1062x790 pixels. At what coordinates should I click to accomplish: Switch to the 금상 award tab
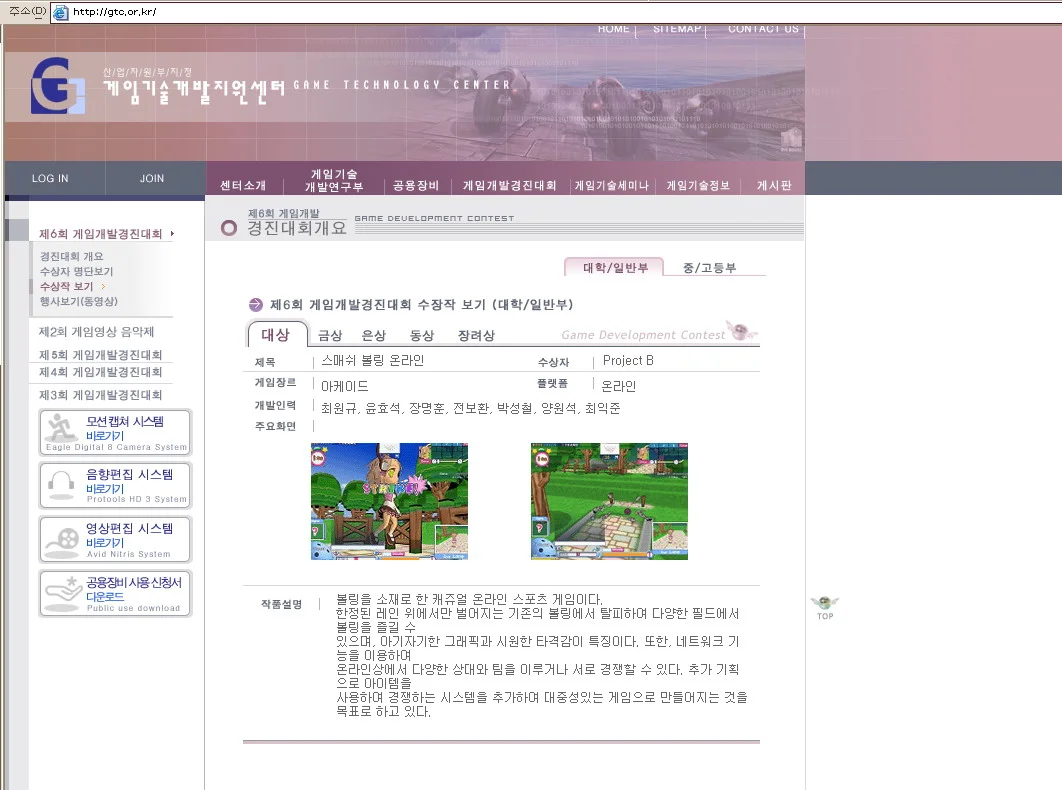(x=330, y=335)
